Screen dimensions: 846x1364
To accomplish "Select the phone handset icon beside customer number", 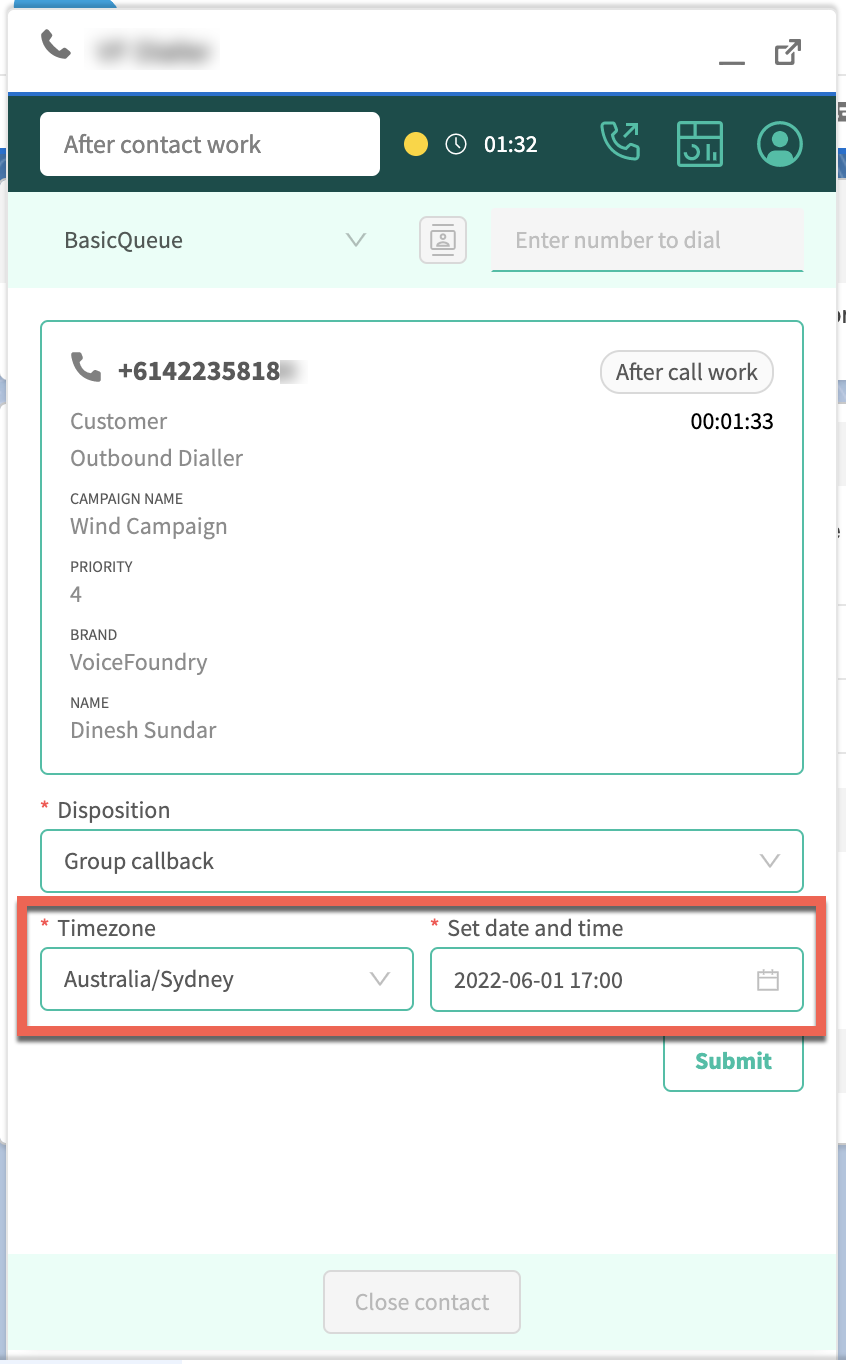I will point(86,367).
